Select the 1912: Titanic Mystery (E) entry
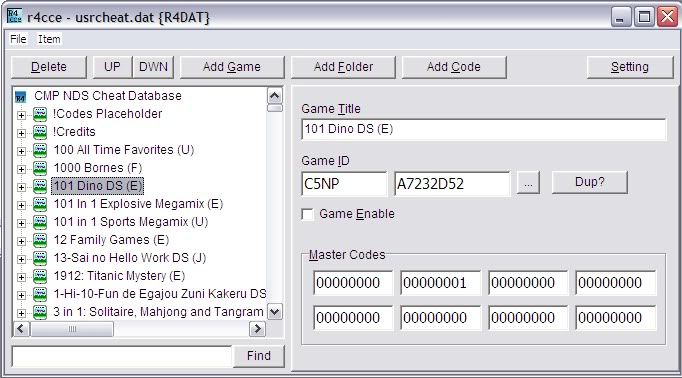The image size is (682, 378). 119,276
